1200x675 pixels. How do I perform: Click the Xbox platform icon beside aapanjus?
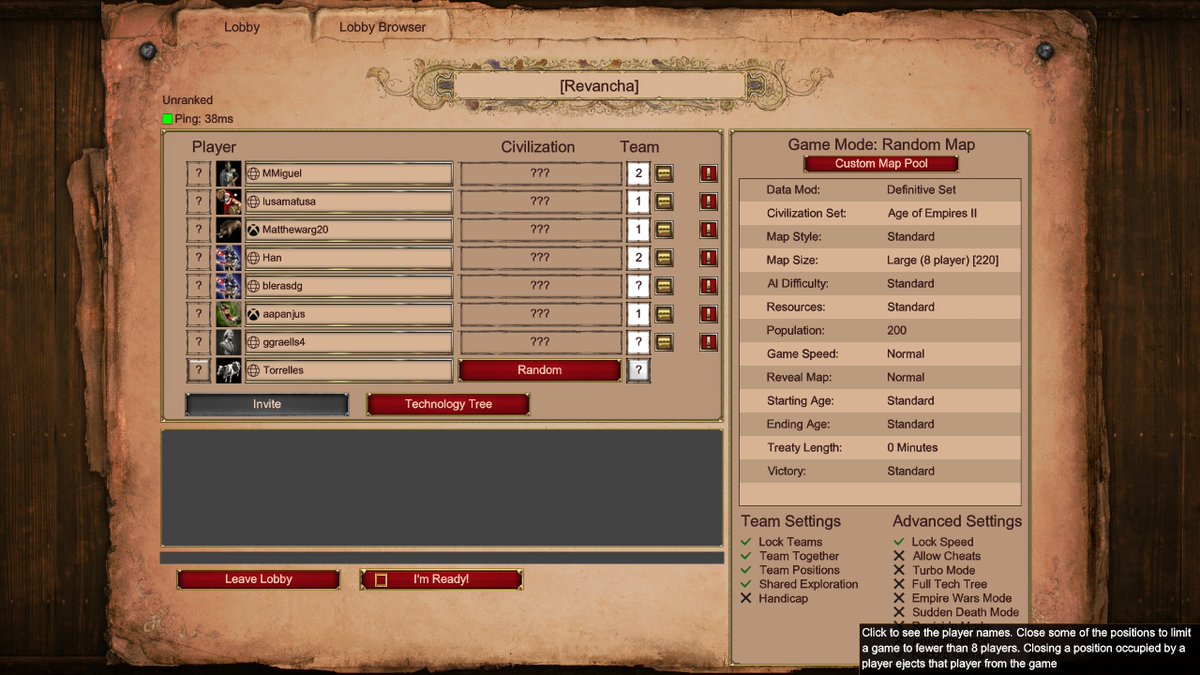254,314
